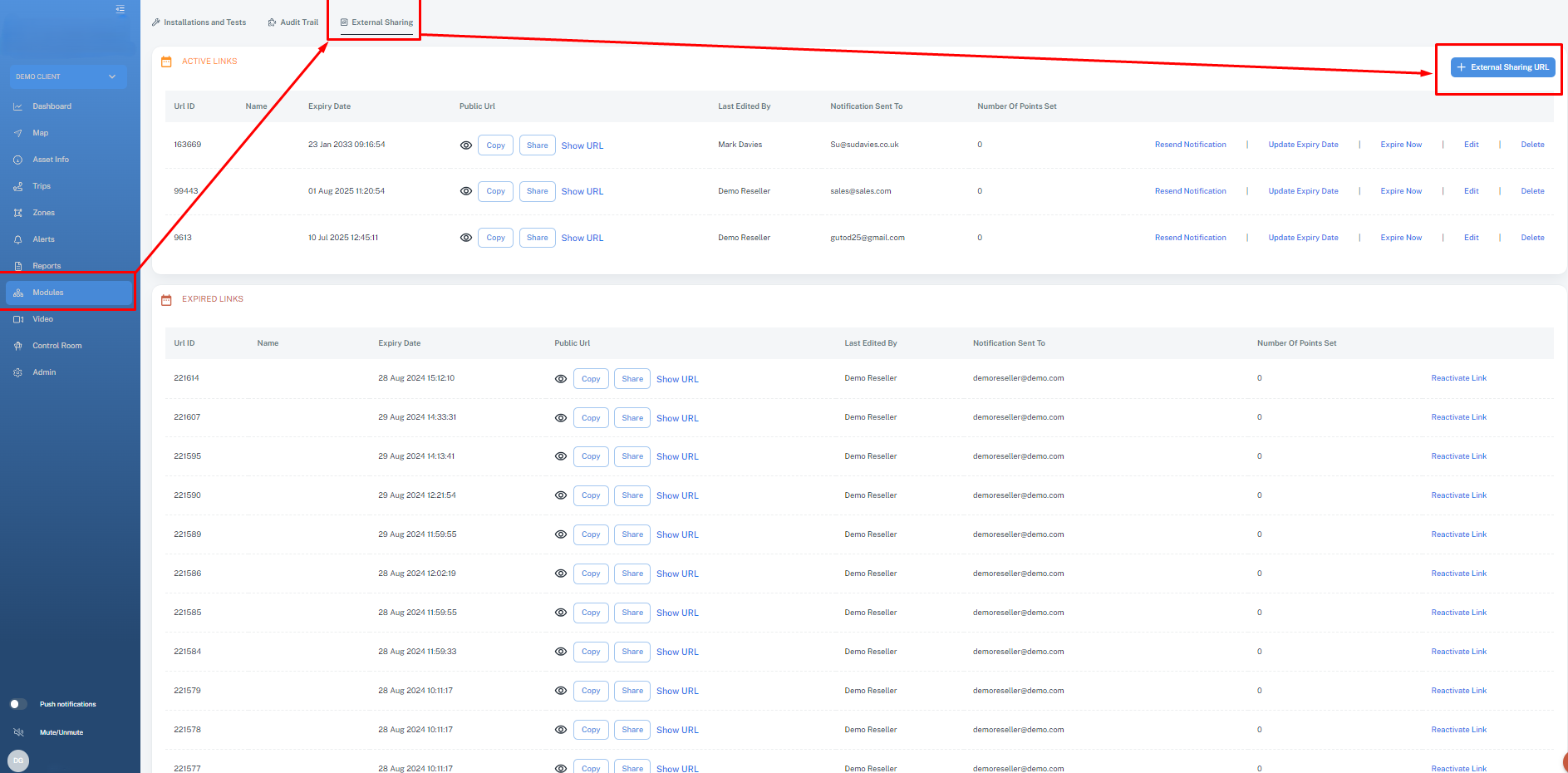Open the Admin section in sidebar

[44, 372]
